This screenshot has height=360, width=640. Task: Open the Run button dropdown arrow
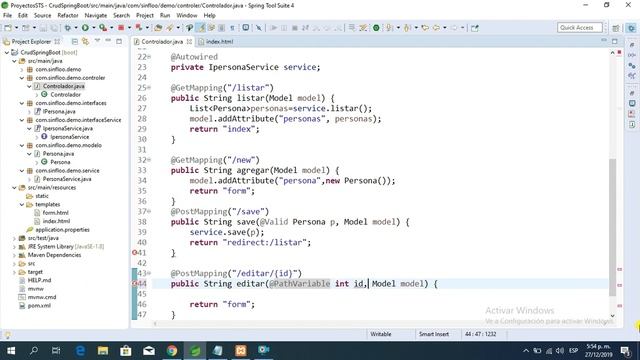tap(93, 28)
